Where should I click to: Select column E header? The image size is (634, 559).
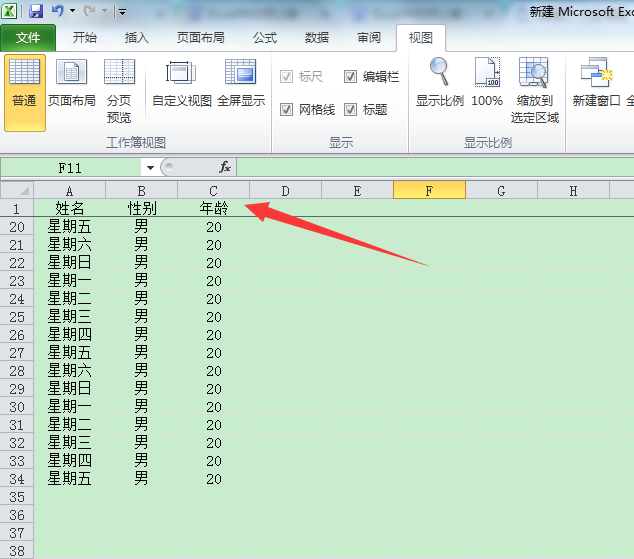(x=357, y=191)
